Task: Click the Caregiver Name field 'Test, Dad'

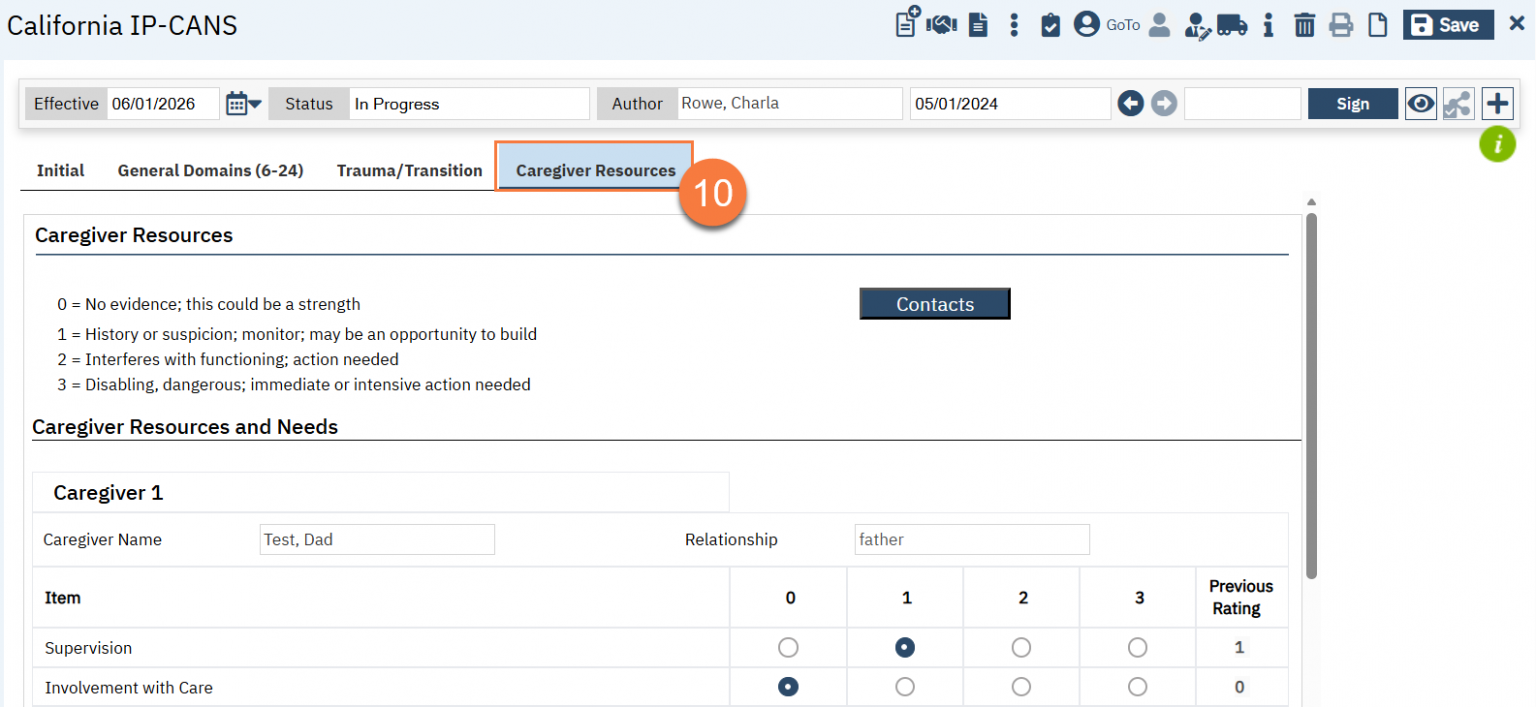Action: [x=377, y=540]
